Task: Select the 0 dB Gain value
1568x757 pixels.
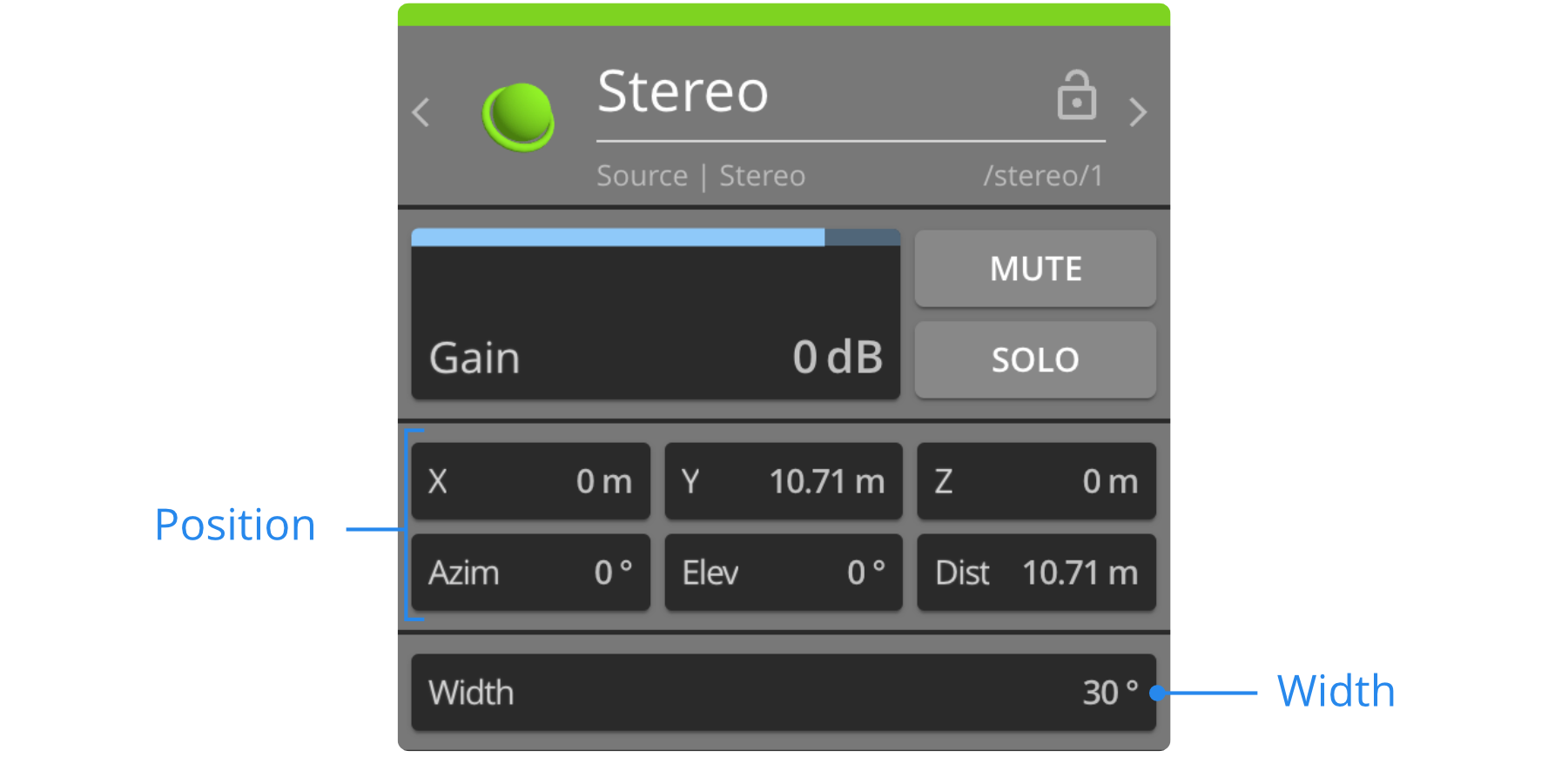Action: tap(837, 358)
